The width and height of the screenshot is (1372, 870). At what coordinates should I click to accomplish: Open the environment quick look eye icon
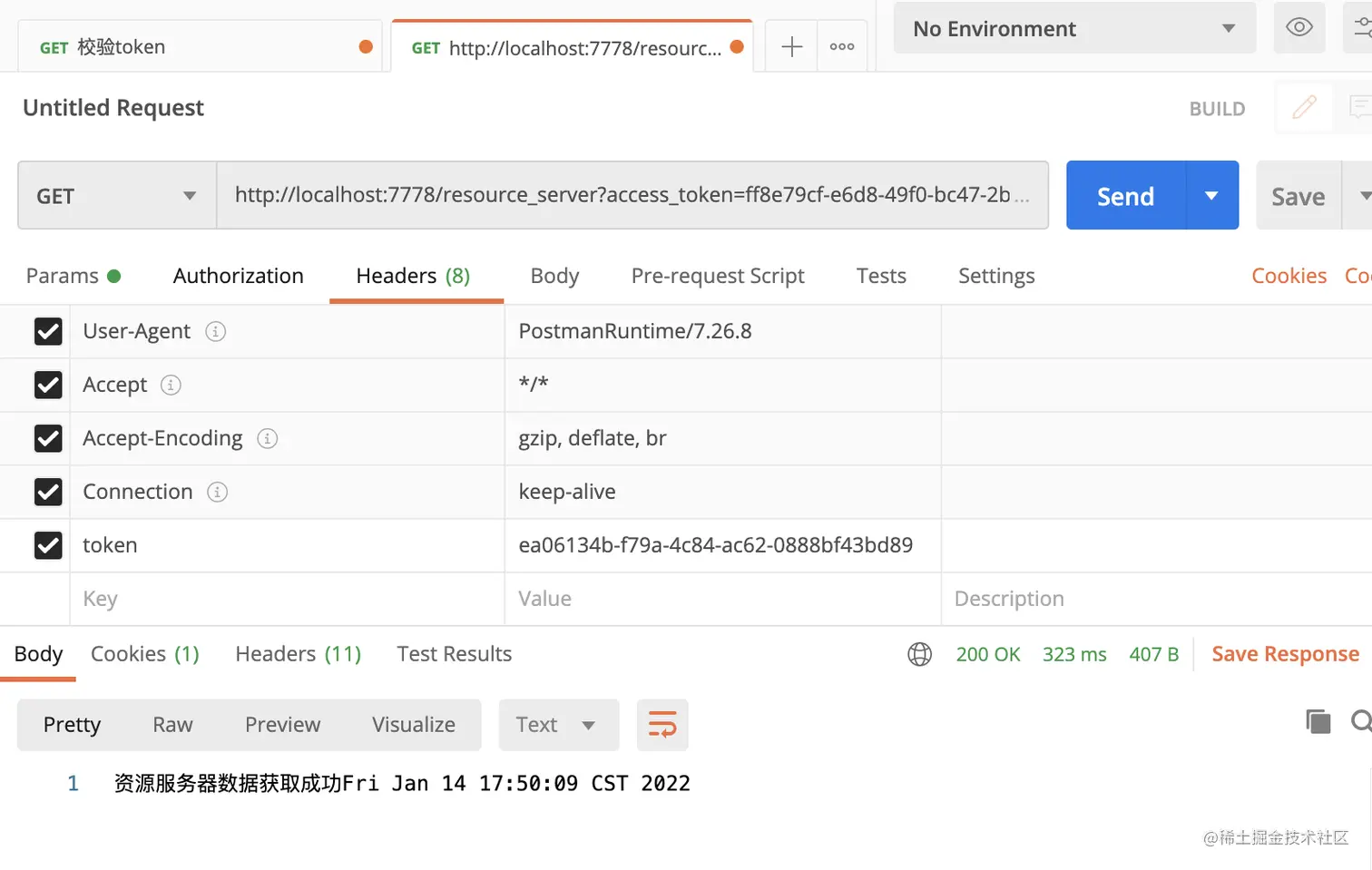coord(1298,28)
